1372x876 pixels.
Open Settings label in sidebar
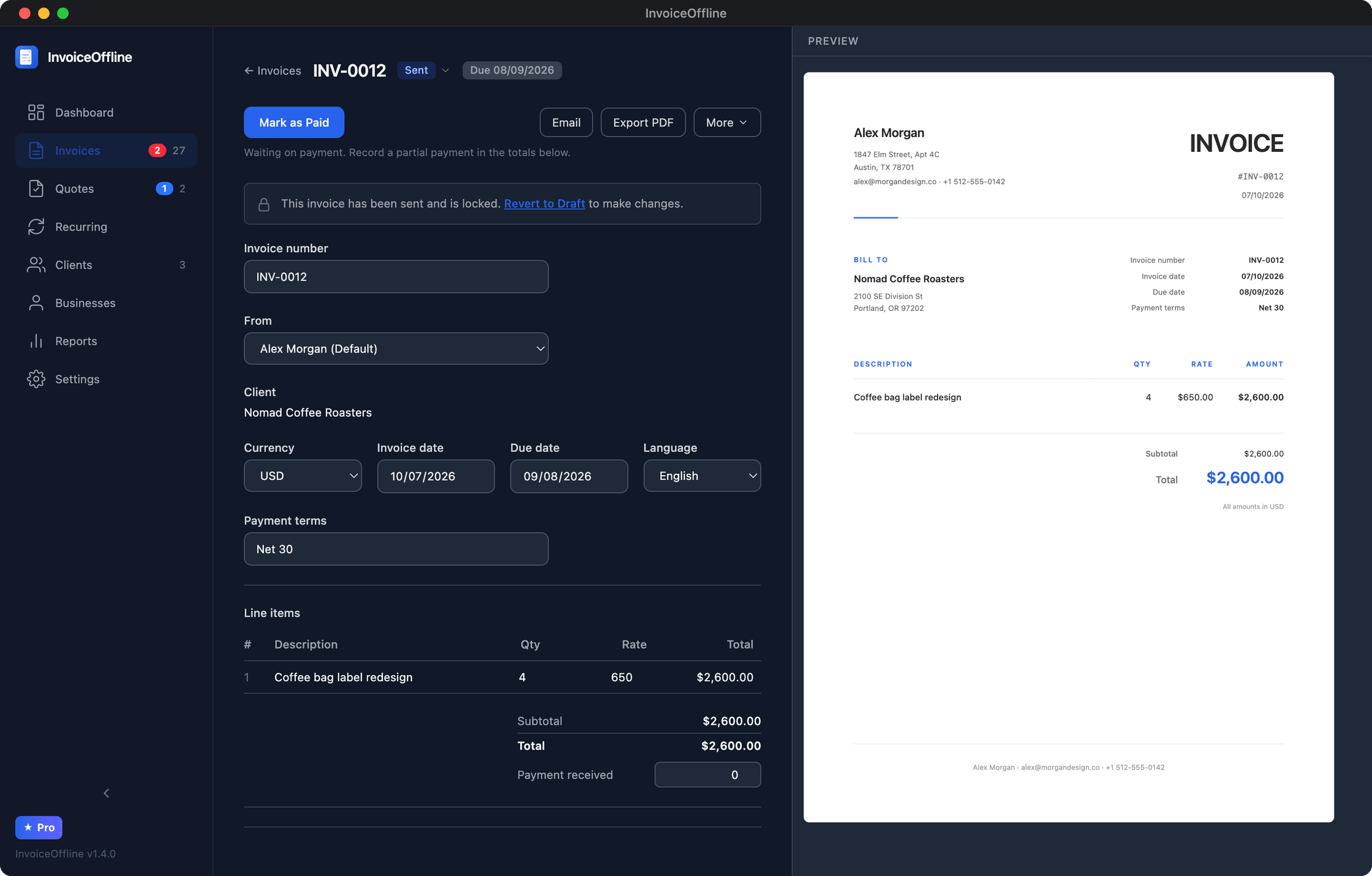coord(77,379)
